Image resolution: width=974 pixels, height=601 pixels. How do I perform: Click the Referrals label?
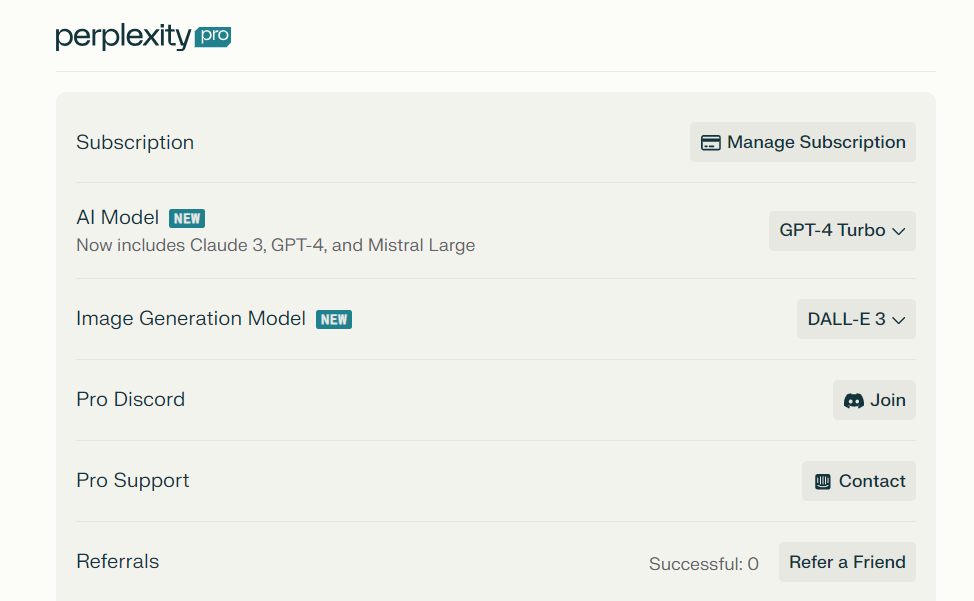(x=117, y=561)
